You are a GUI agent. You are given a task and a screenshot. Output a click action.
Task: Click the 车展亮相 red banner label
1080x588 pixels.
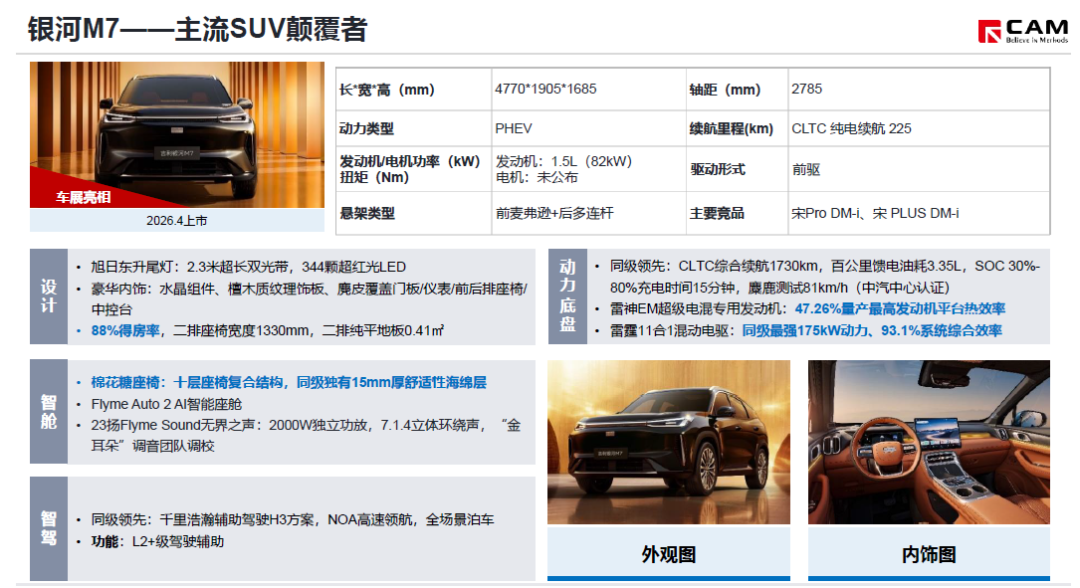(83, 198)
